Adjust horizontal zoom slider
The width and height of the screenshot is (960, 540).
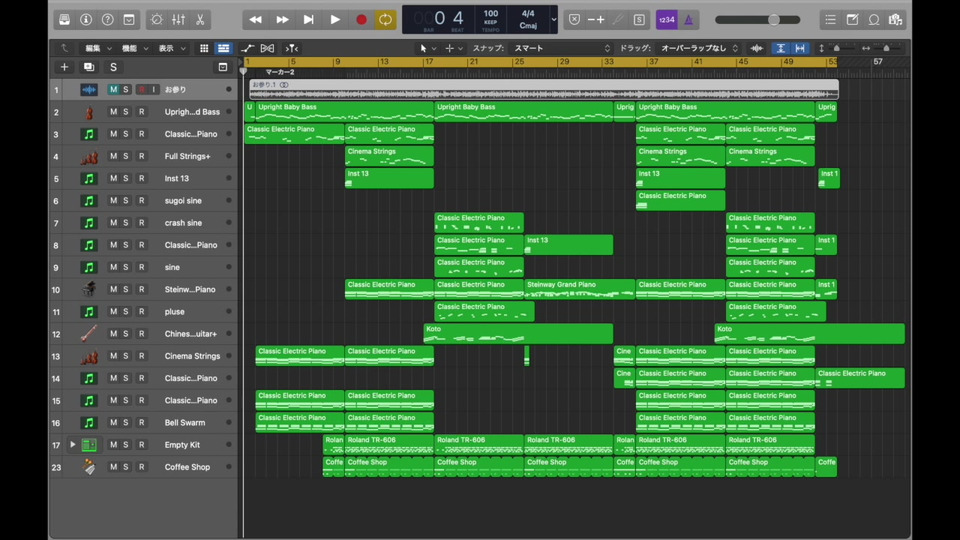pos(885,48)
